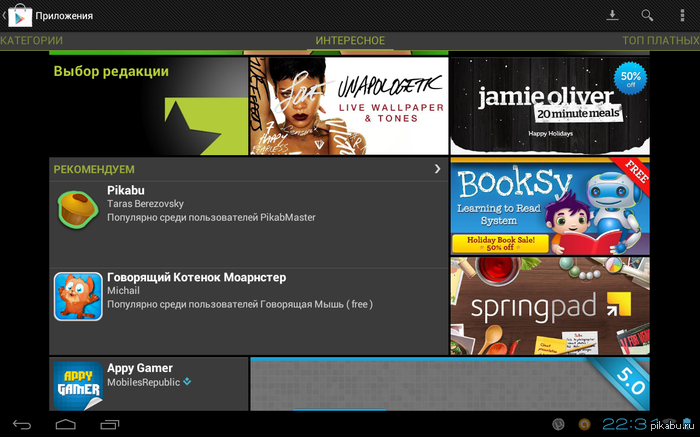Open the three-dot overflow menu
This screenshot has width=700, height=437.
(682, 16)
